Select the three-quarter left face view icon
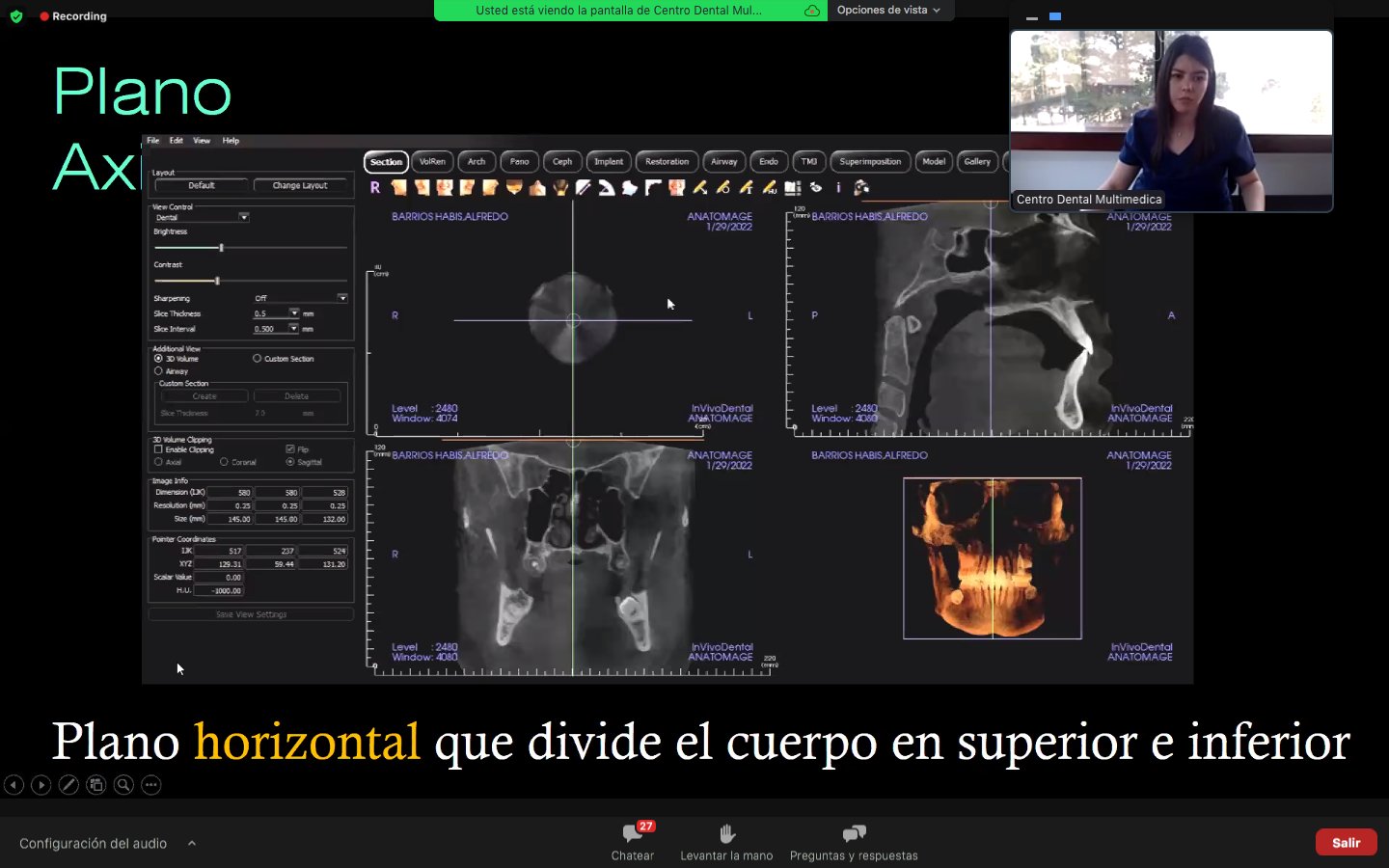This screenshot has height=868, width=1389. tap(422, 187)
